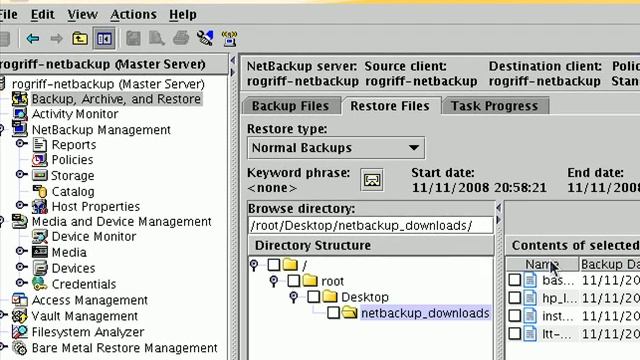640x360 pixels.
Task: Click the Bare Metal Restore Management icon
Action: pos(20,348)
